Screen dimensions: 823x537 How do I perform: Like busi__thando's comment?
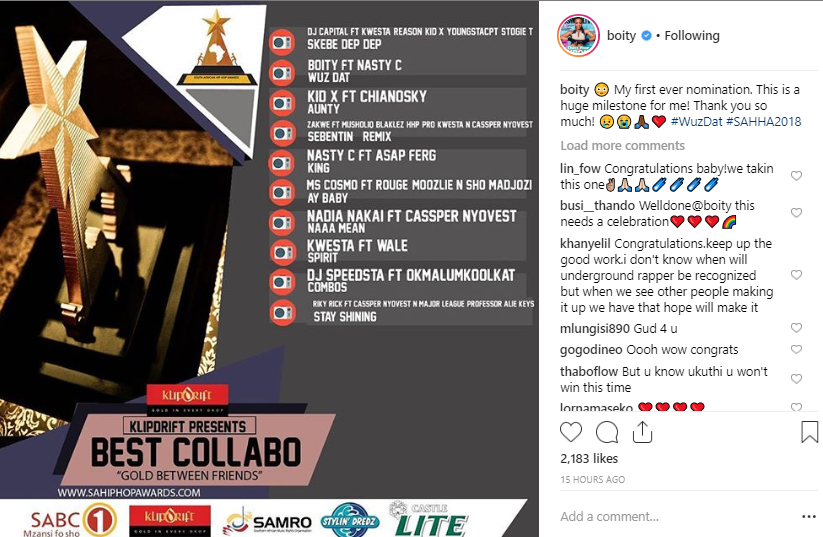tap(796, 213)
